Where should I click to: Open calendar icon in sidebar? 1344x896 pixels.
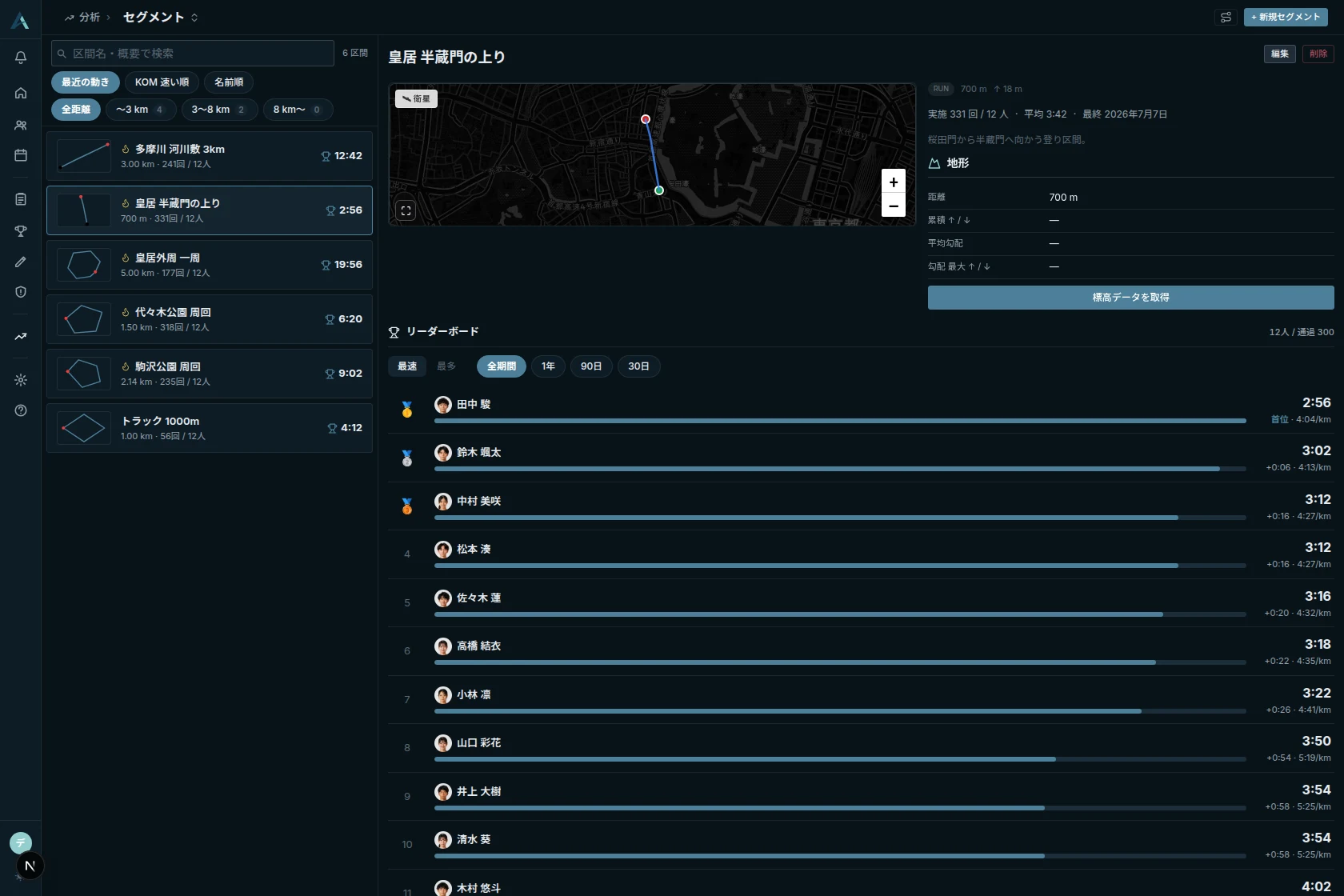click(21, 155)
